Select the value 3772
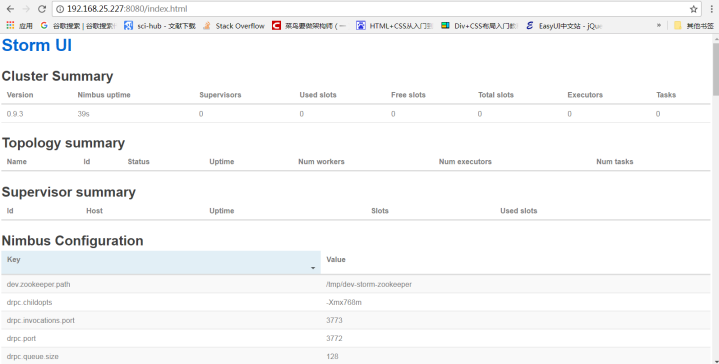 (334, 338)
